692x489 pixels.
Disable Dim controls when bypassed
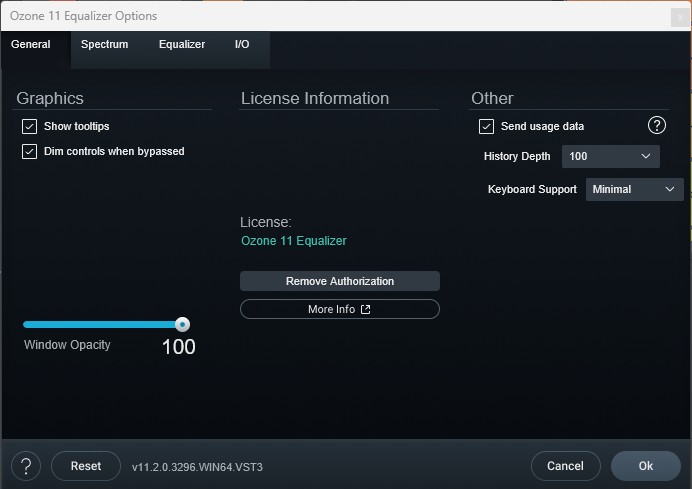(29, 152)
